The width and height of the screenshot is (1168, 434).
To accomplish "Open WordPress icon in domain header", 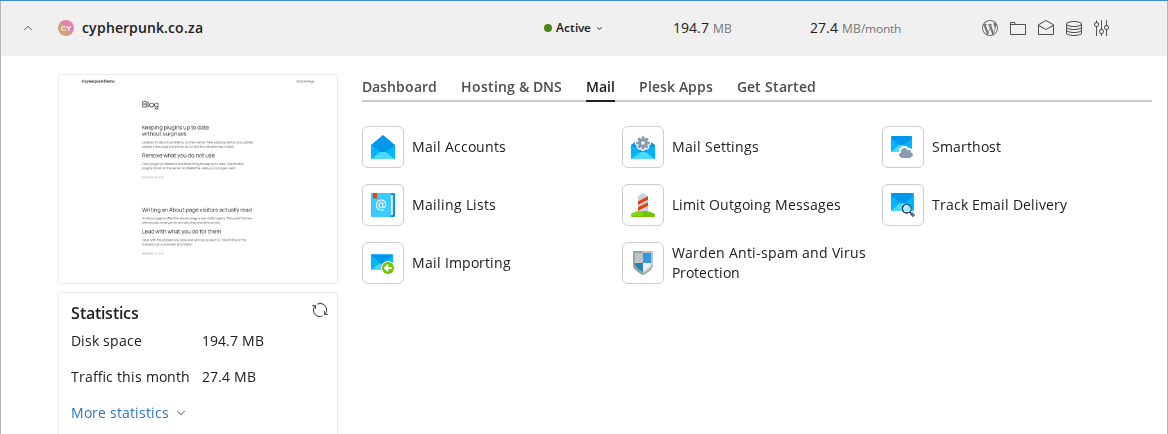I will click(989, 28).
